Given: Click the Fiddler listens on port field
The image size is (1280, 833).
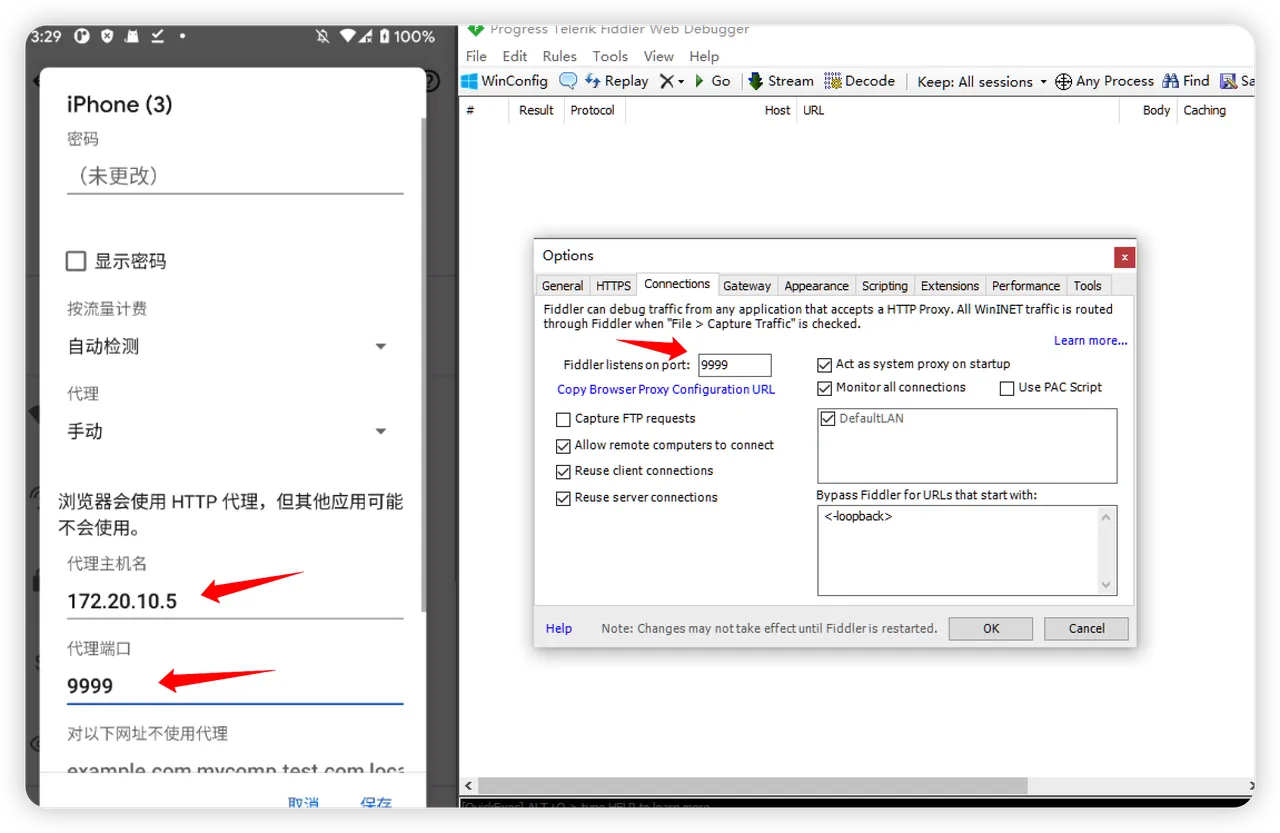Looking at the screenshot, I should tap(734, 365).
